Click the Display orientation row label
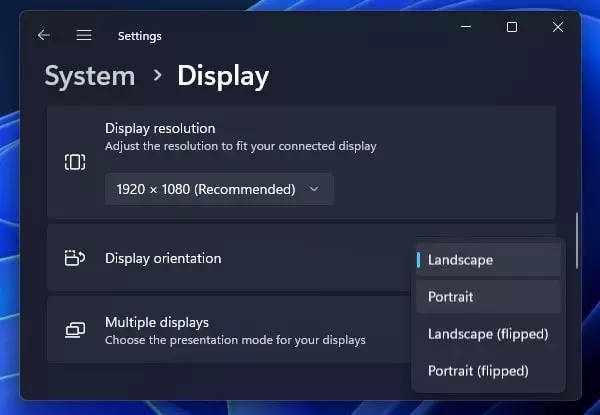Screen dimensions: 600x415 coord(163,258)
